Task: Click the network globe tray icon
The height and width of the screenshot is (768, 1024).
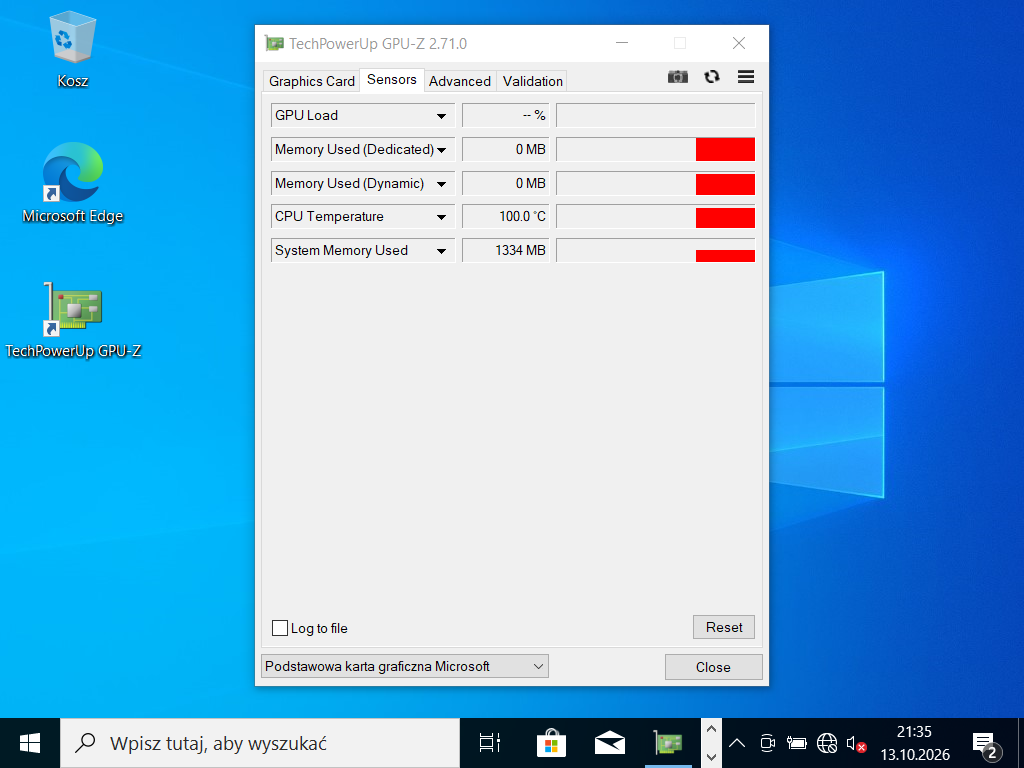Action: [x=827, y=743]
